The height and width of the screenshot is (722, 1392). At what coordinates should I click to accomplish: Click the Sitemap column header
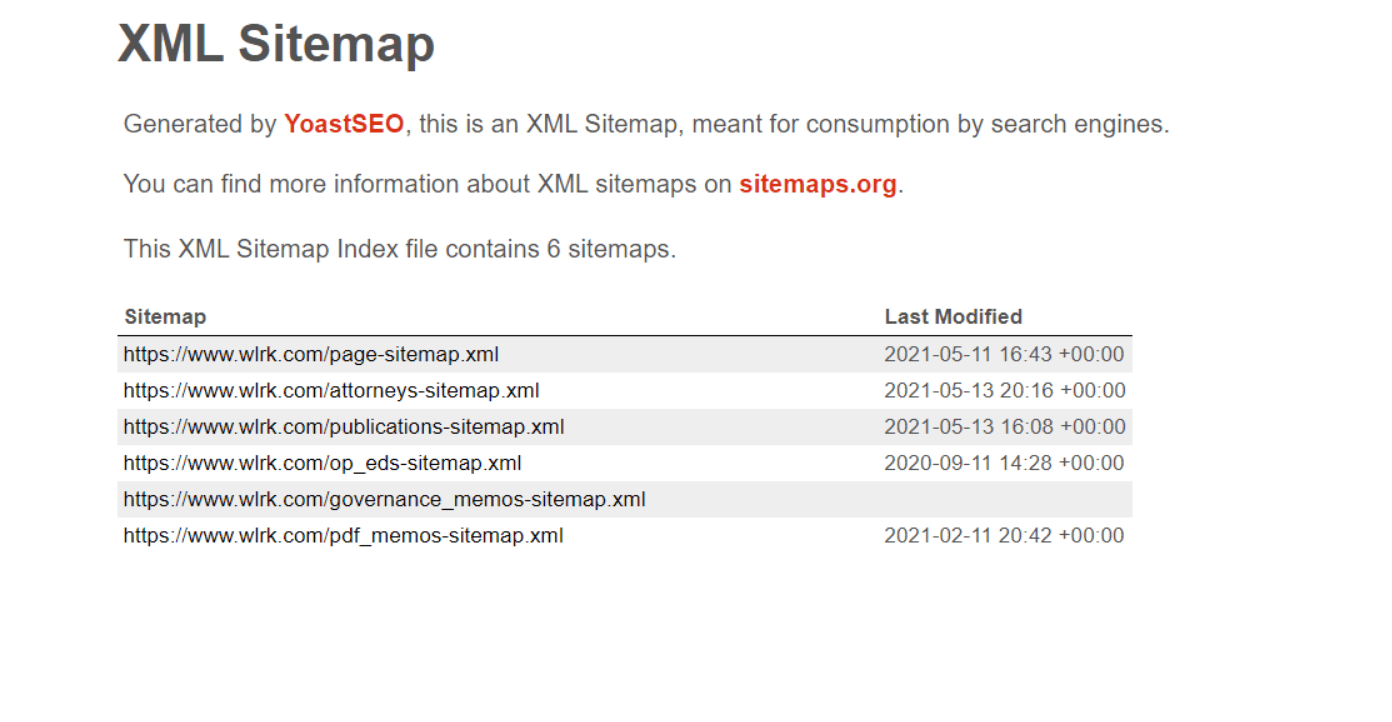coord(165,317)
